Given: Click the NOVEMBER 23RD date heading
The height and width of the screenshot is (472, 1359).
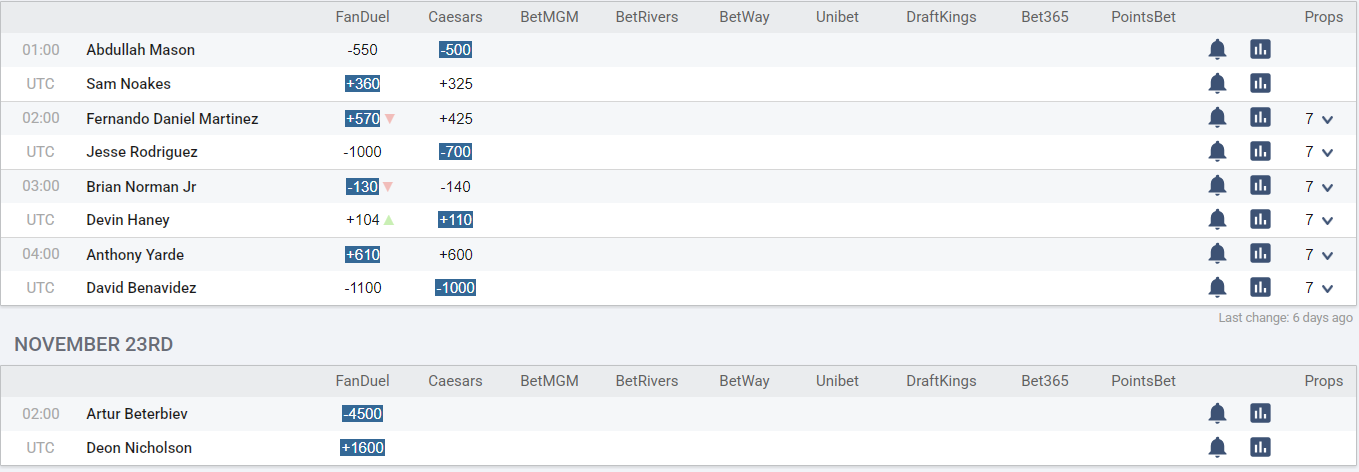Looking at the screenshot, I should 94,345.
